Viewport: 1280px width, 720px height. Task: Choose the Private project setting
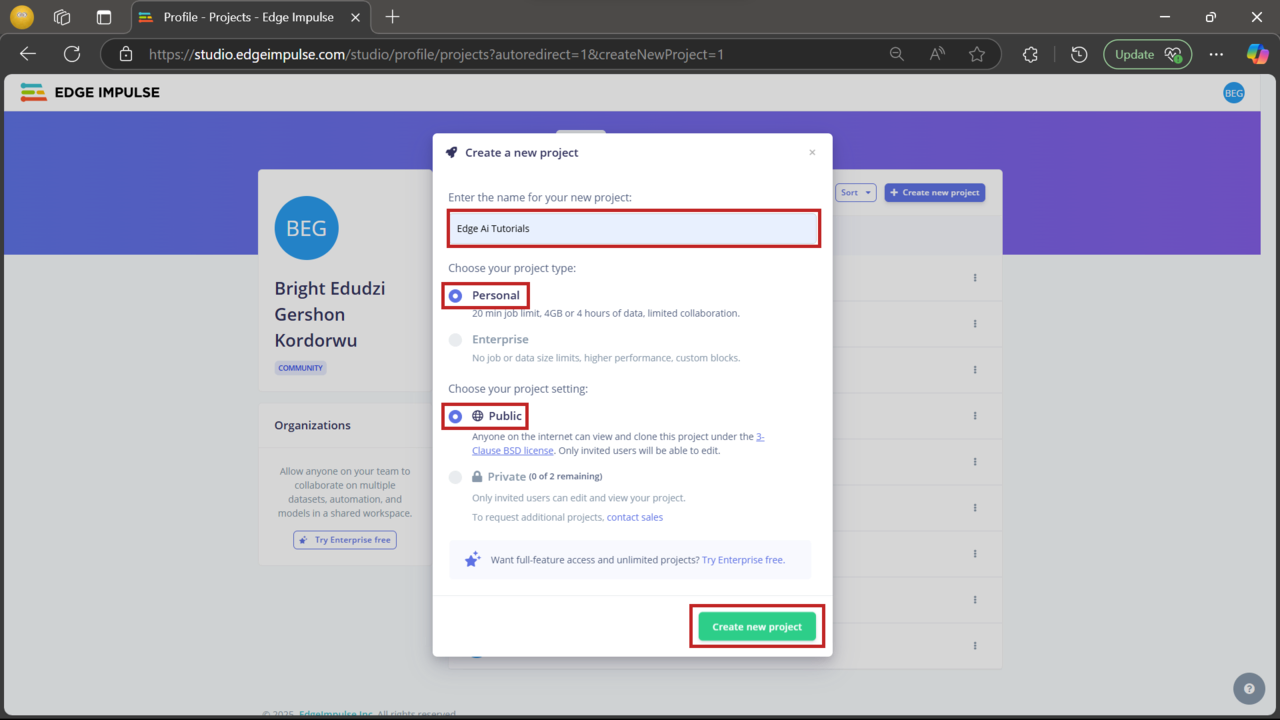click(455, 477)
